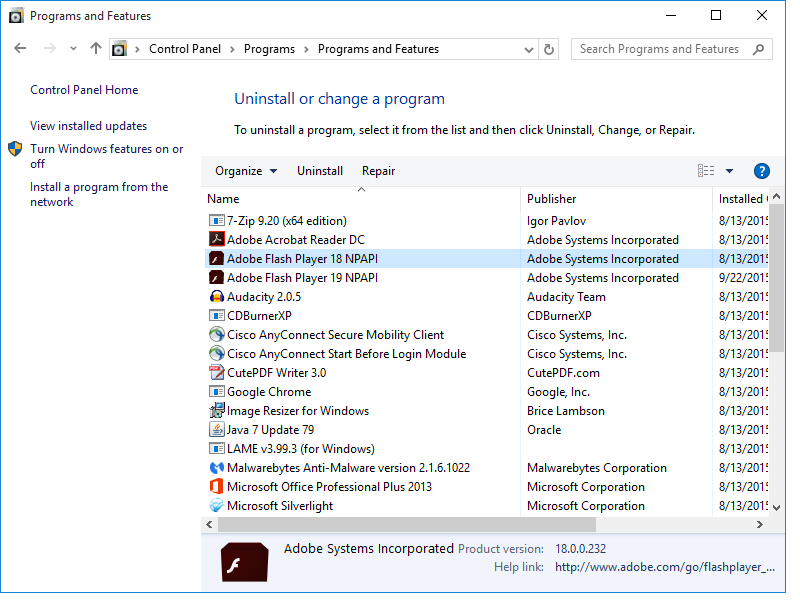This screenshot has height=600, width=800.
Task: Select the Malwarebytes Anti-Malware icon
Action: (217, 468)
